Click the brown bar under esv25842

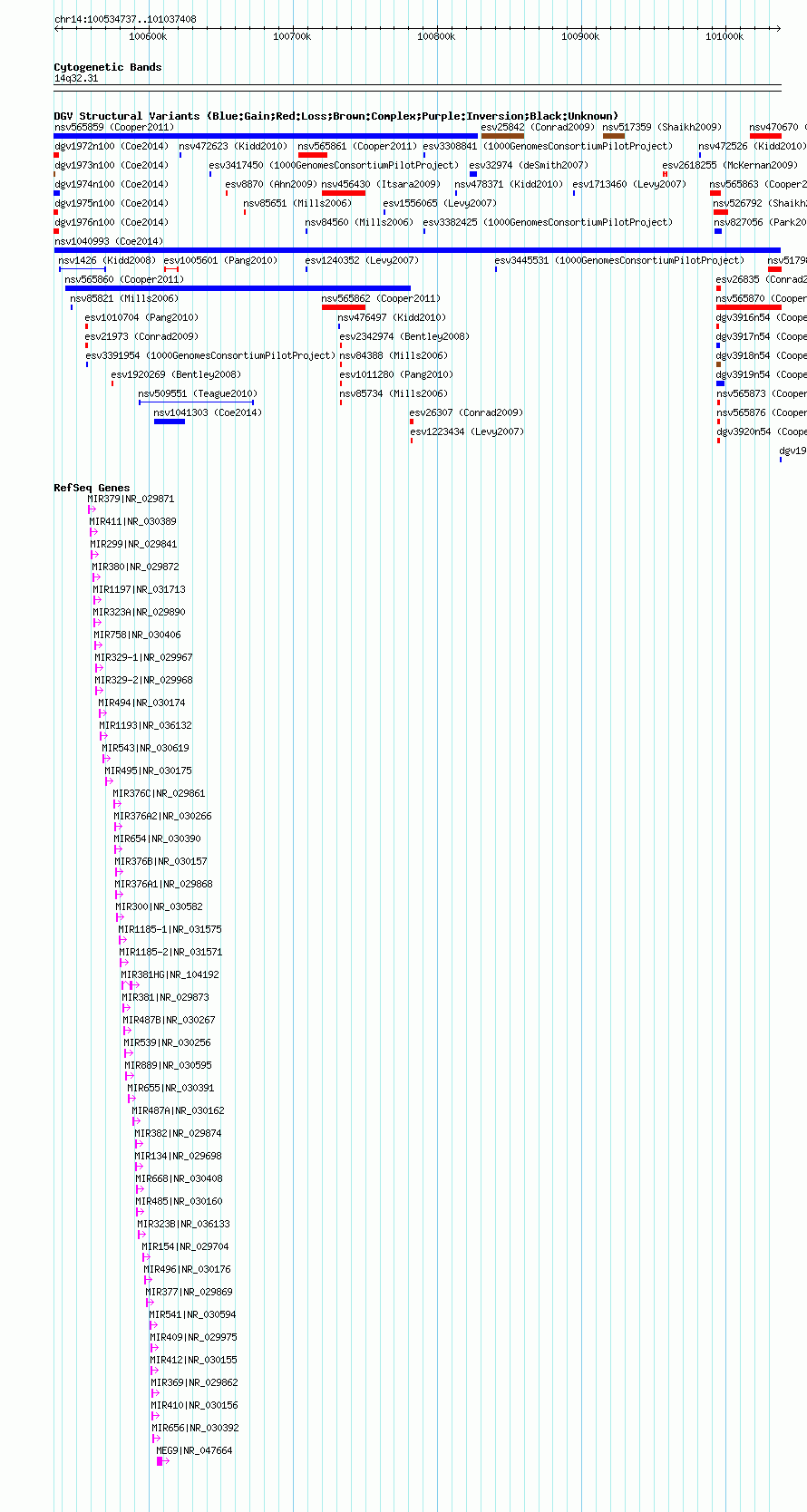point(503,136)
